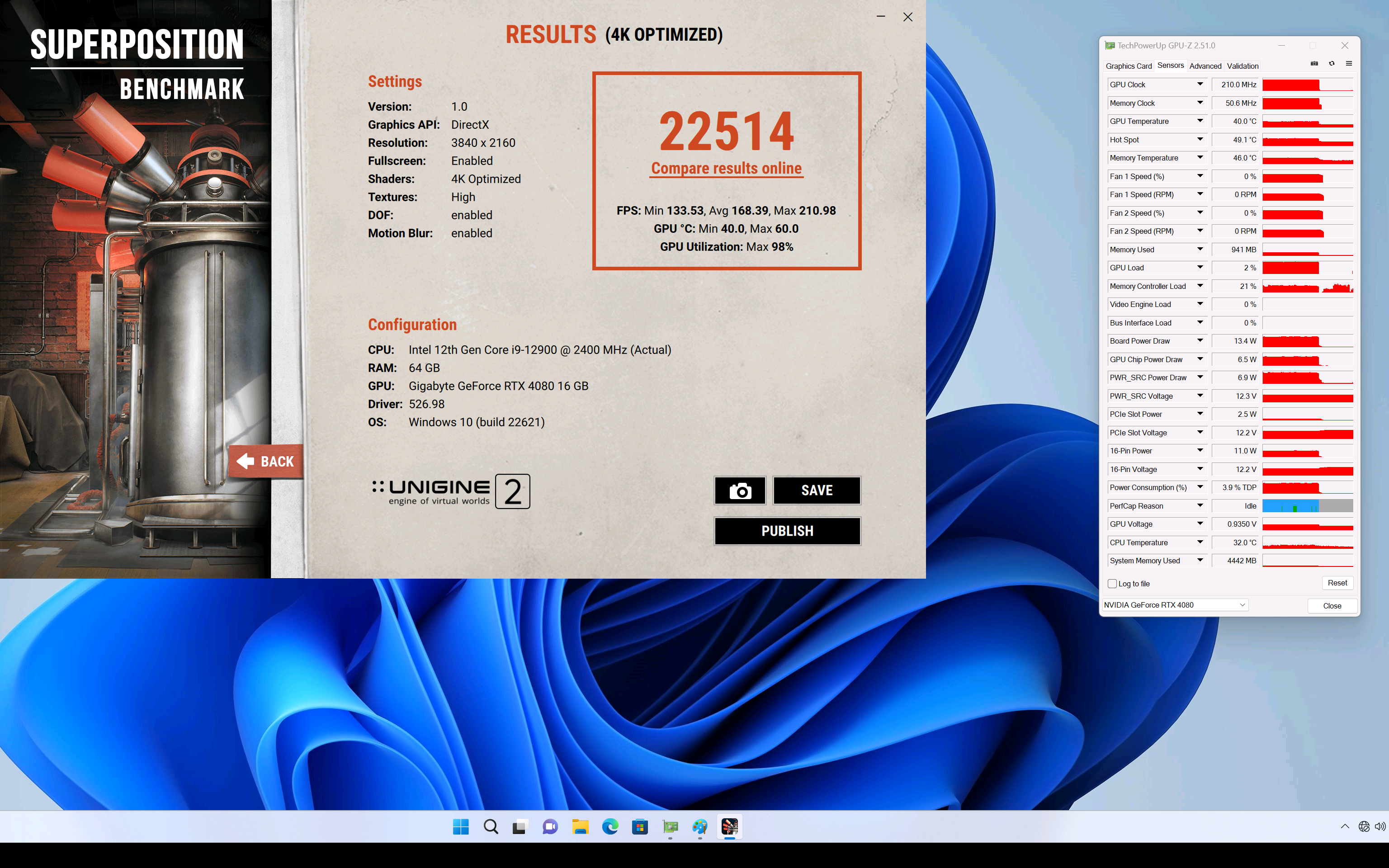
Task: Open the GPU Load sensor dropdown
Action: [1200, 268]
